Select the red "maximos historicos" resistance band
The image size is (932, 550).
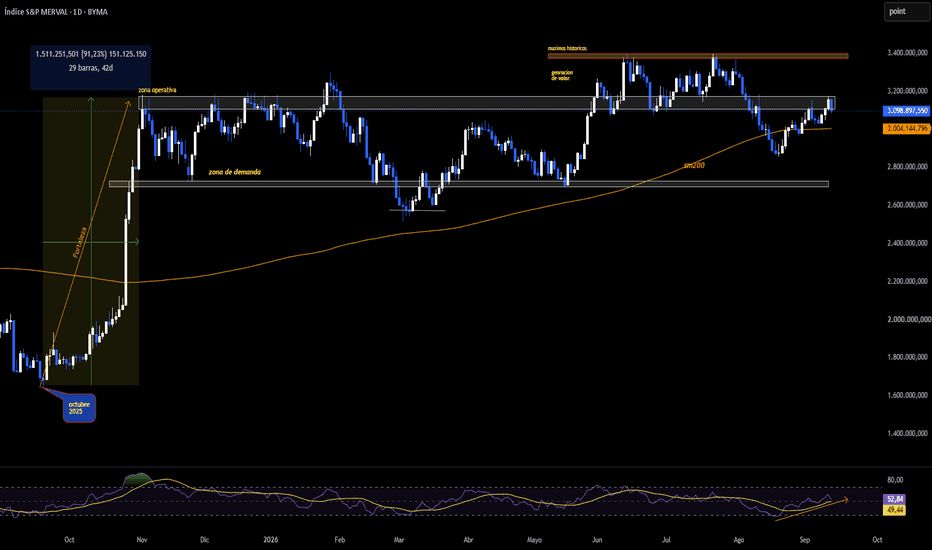[x=698, y=56]
